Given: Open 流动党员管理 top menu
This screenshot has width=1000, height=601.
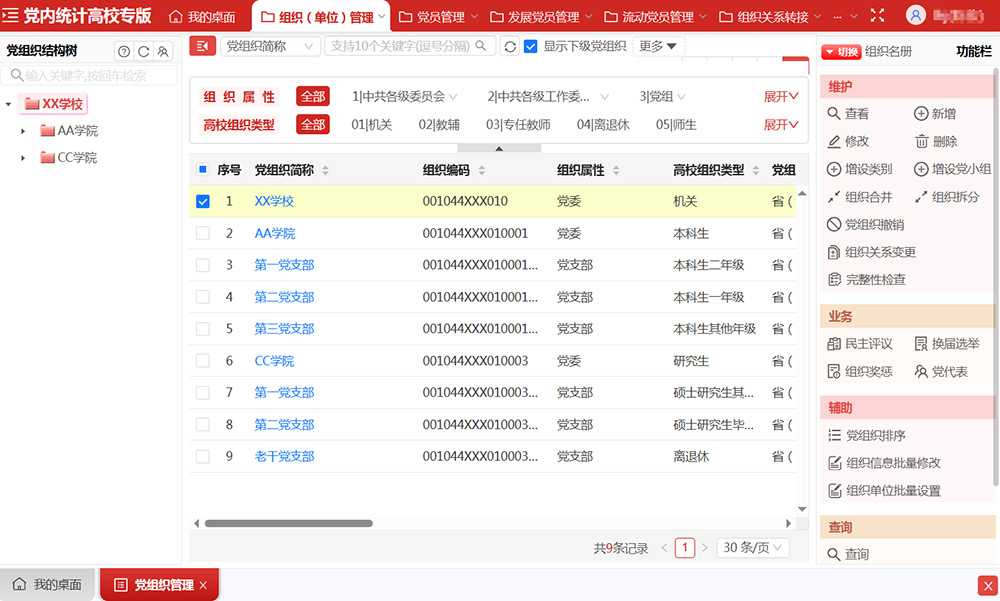Looking at the screenshot, I should [x=655, y=17].
